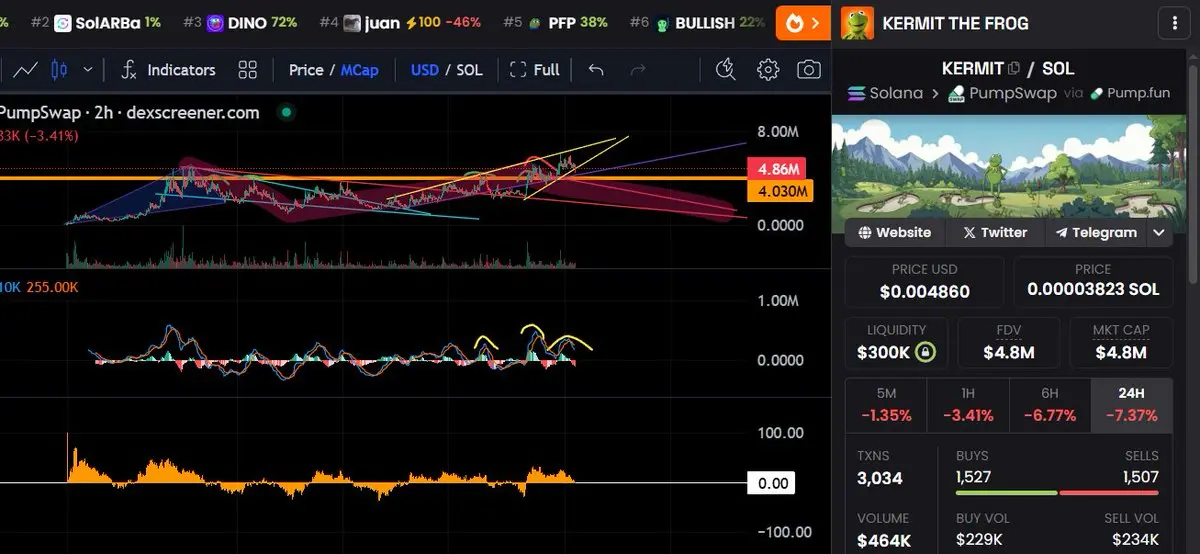Open the token Twitter link
This screenshot has height=554, width=1200.
tap(994, 232)
